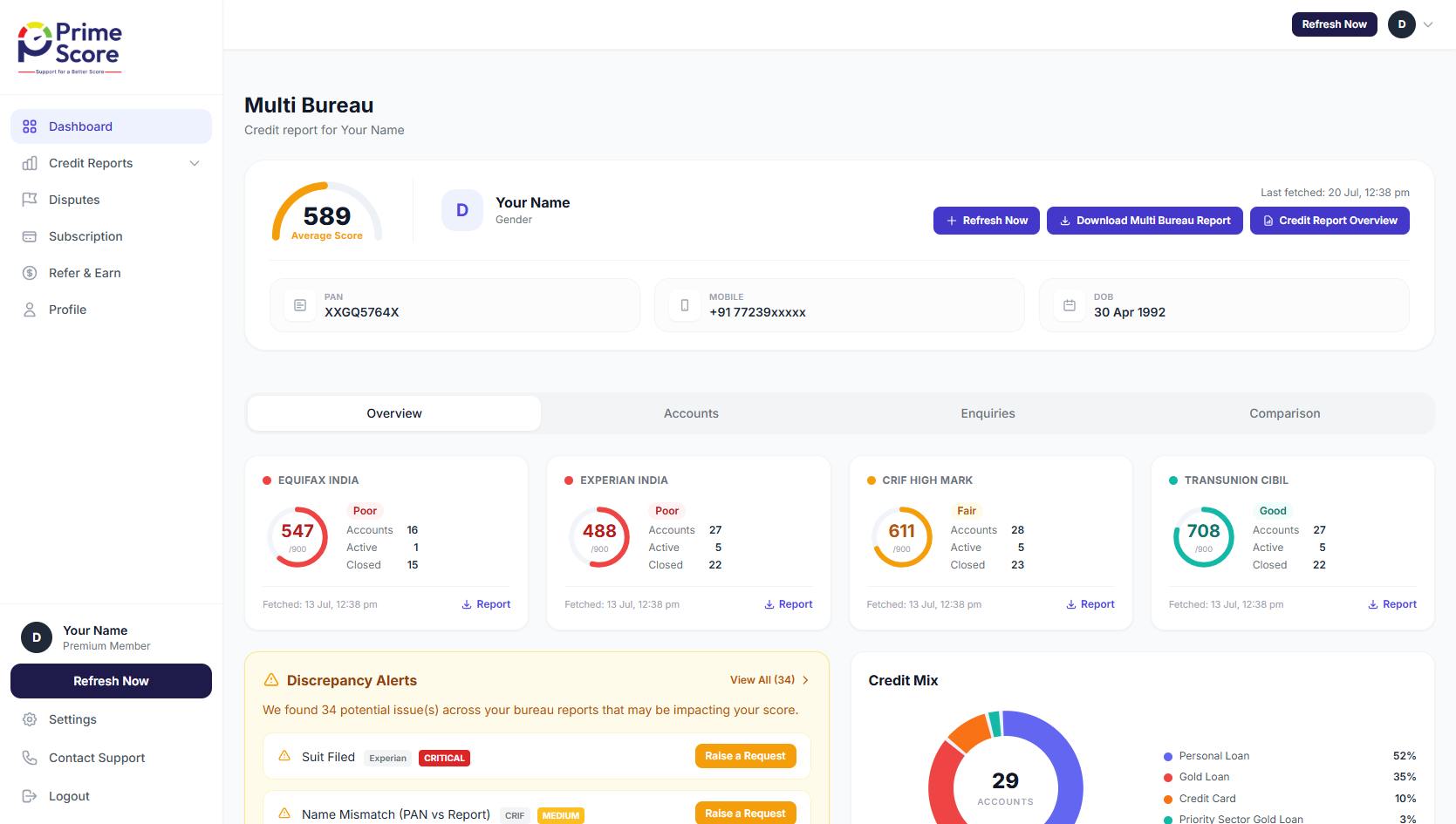Switch to the Accounts tab
The height and width of the screenshot is (824, 1456).
click(x=691, y=413)
